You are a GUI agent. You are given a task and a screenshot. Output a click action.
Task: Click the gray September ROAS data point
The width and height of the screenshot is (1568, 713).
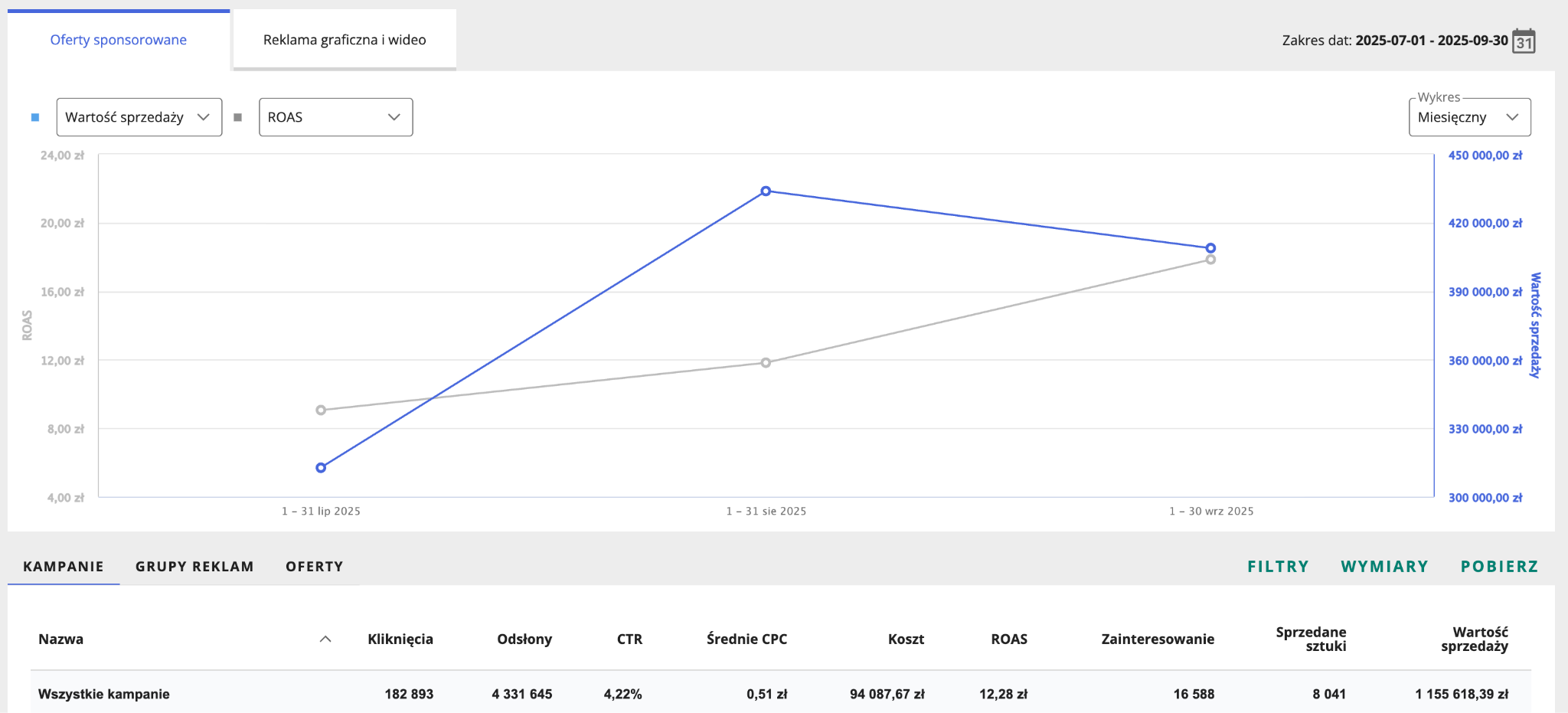(1210, 260)
